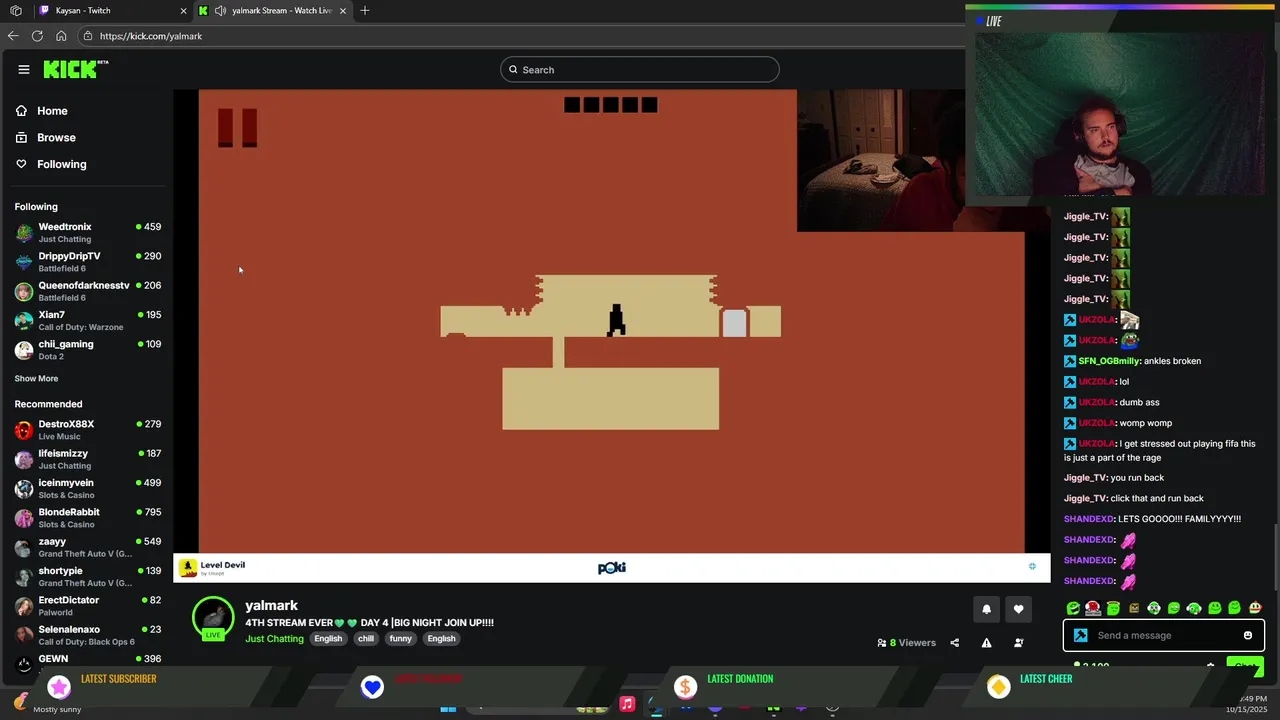1280x720 pixels.
Task: Open emoji picker in chat input
Action: tap(1247, 635)
